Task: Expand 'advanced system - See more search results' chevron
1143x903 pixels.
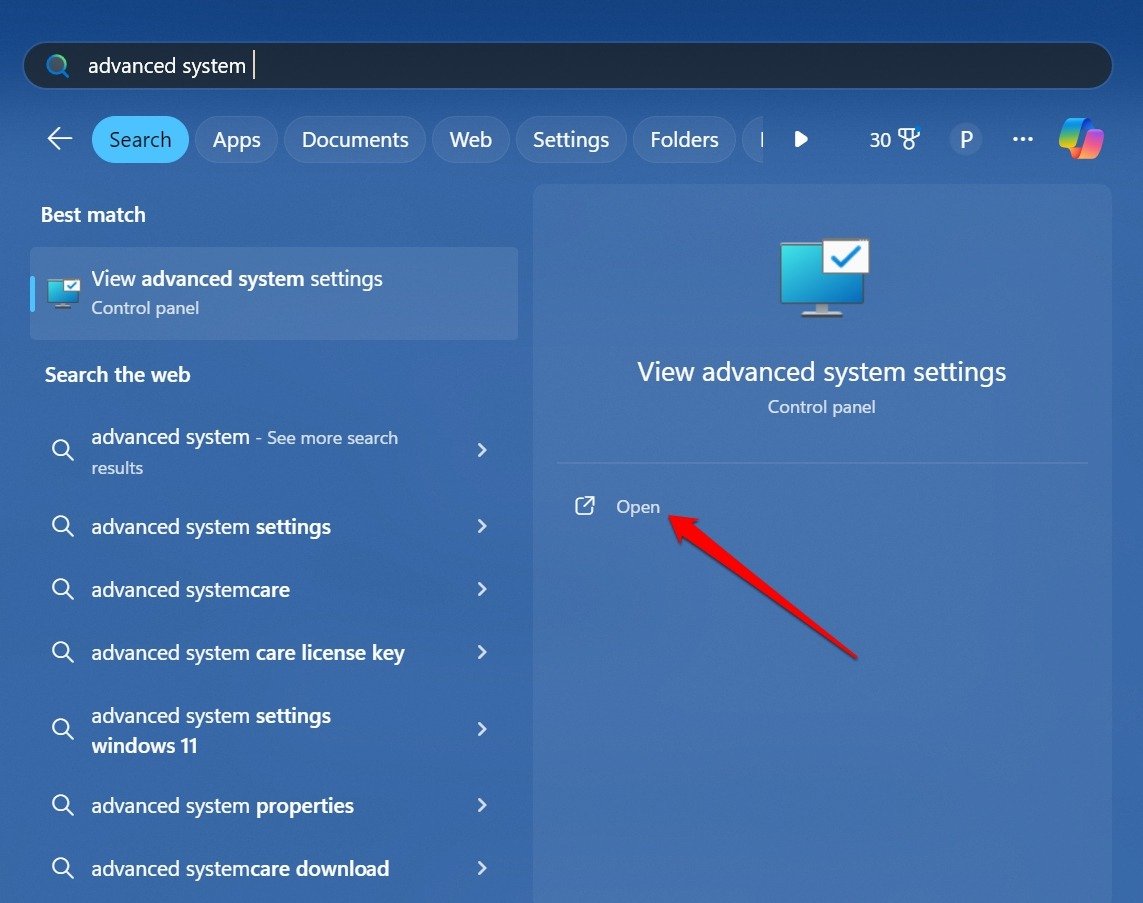Action: [482, 450]
